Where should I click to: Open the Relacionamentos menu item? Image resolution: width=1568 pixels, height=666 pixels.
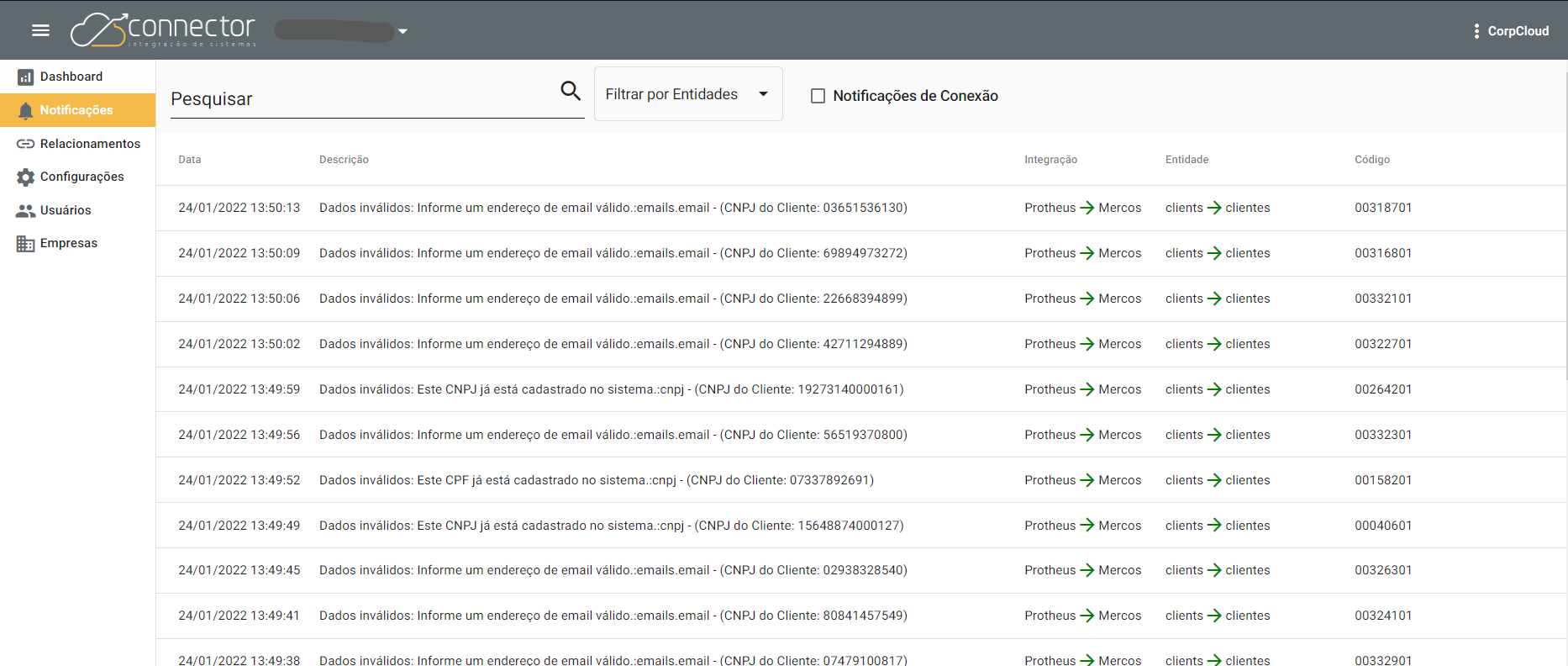coord(77,144)
